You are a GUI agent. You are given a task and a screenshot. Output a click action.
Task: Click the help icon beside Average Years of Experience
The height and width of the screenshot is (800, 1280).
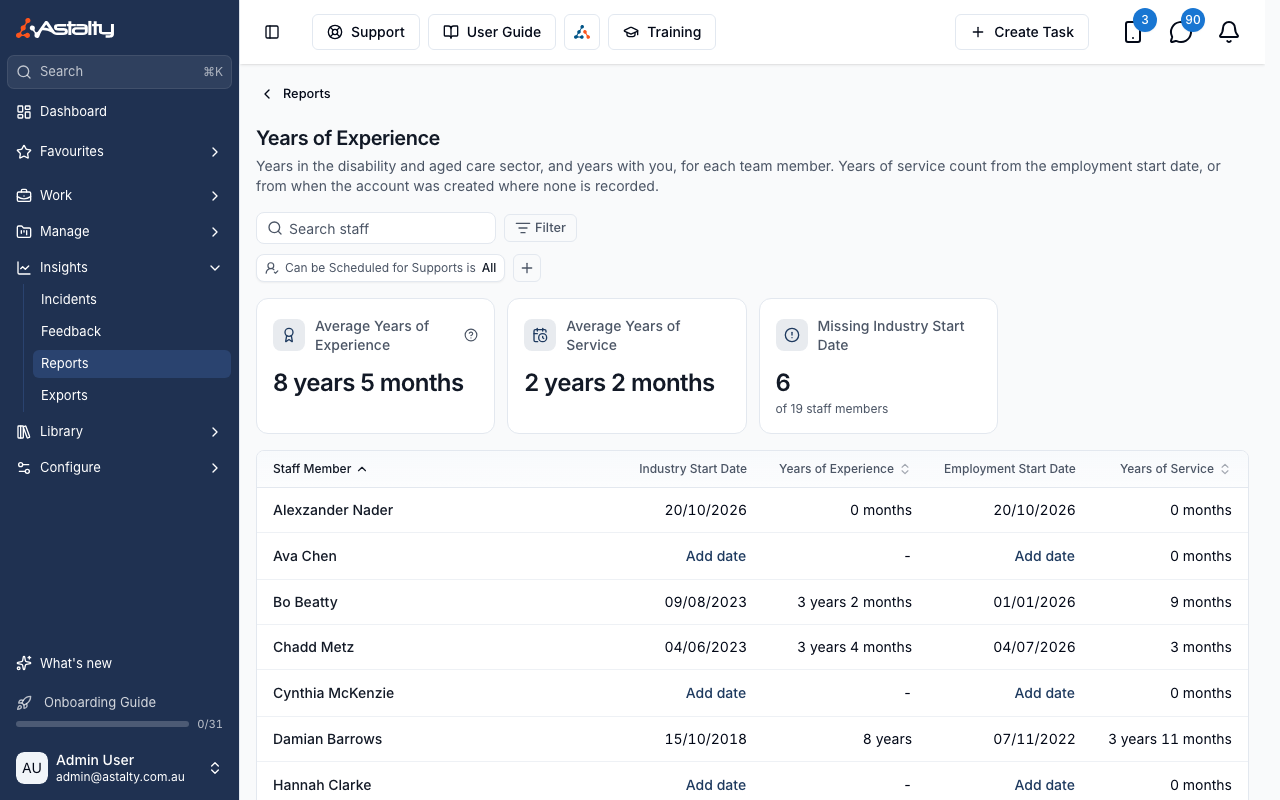[x=471, y=335]
